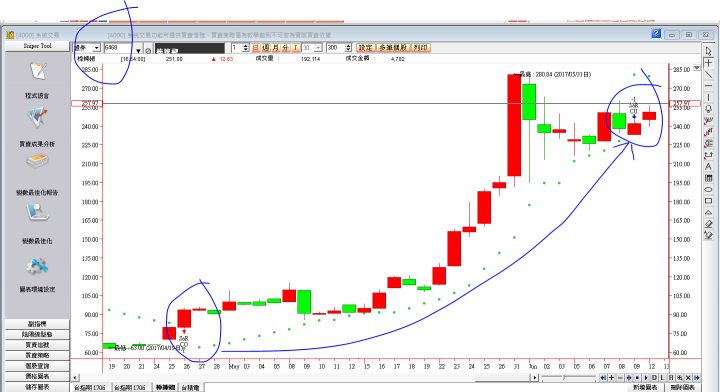Click the 'D' button in bottom toolbar
This screenshot has height=392, width=720.
654,378
